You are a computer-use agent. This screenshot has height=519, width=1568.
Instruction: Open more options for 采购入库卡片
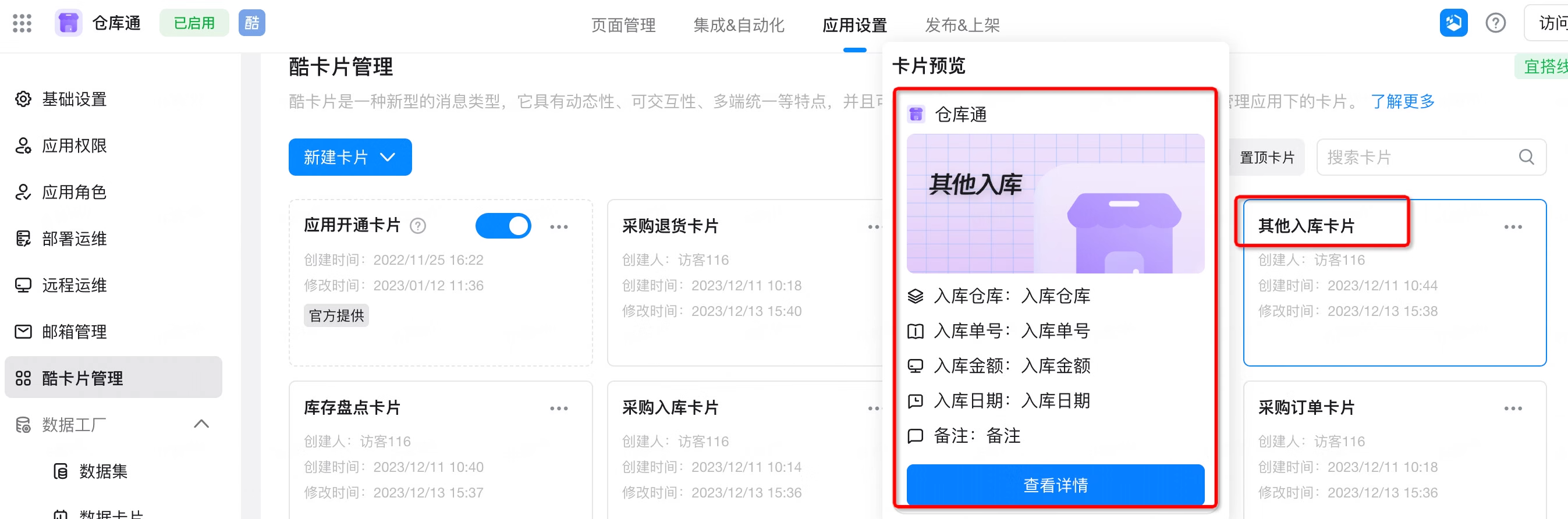coord(875,408)
